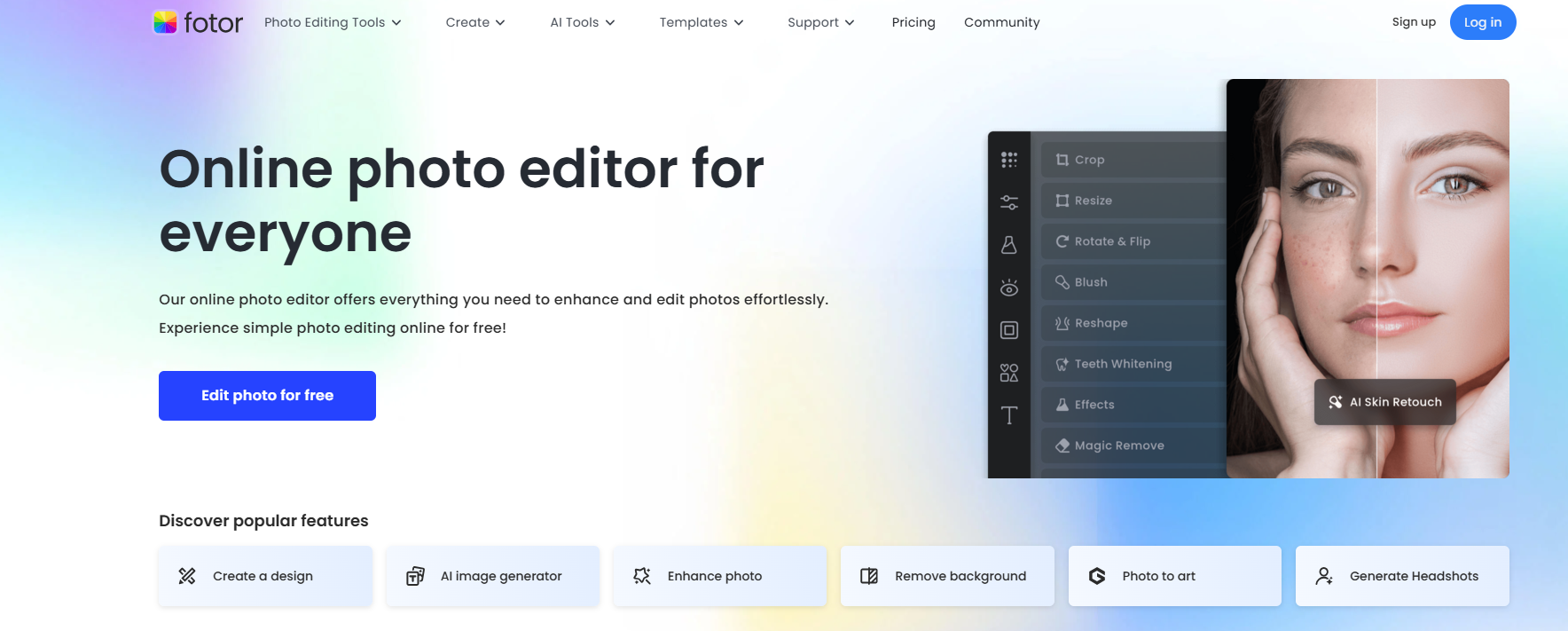This screenshot has height=631, width=1568.
Task: Click the Resize tool icon
Action: [1062, 201]
